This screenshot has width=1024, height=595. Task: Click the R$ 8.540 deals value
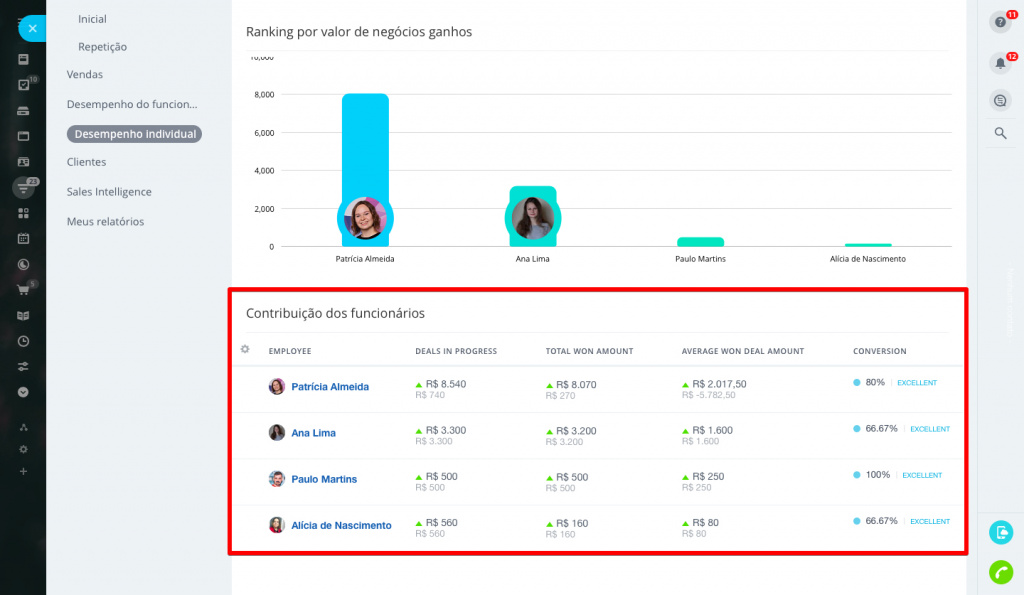[446, 384]
